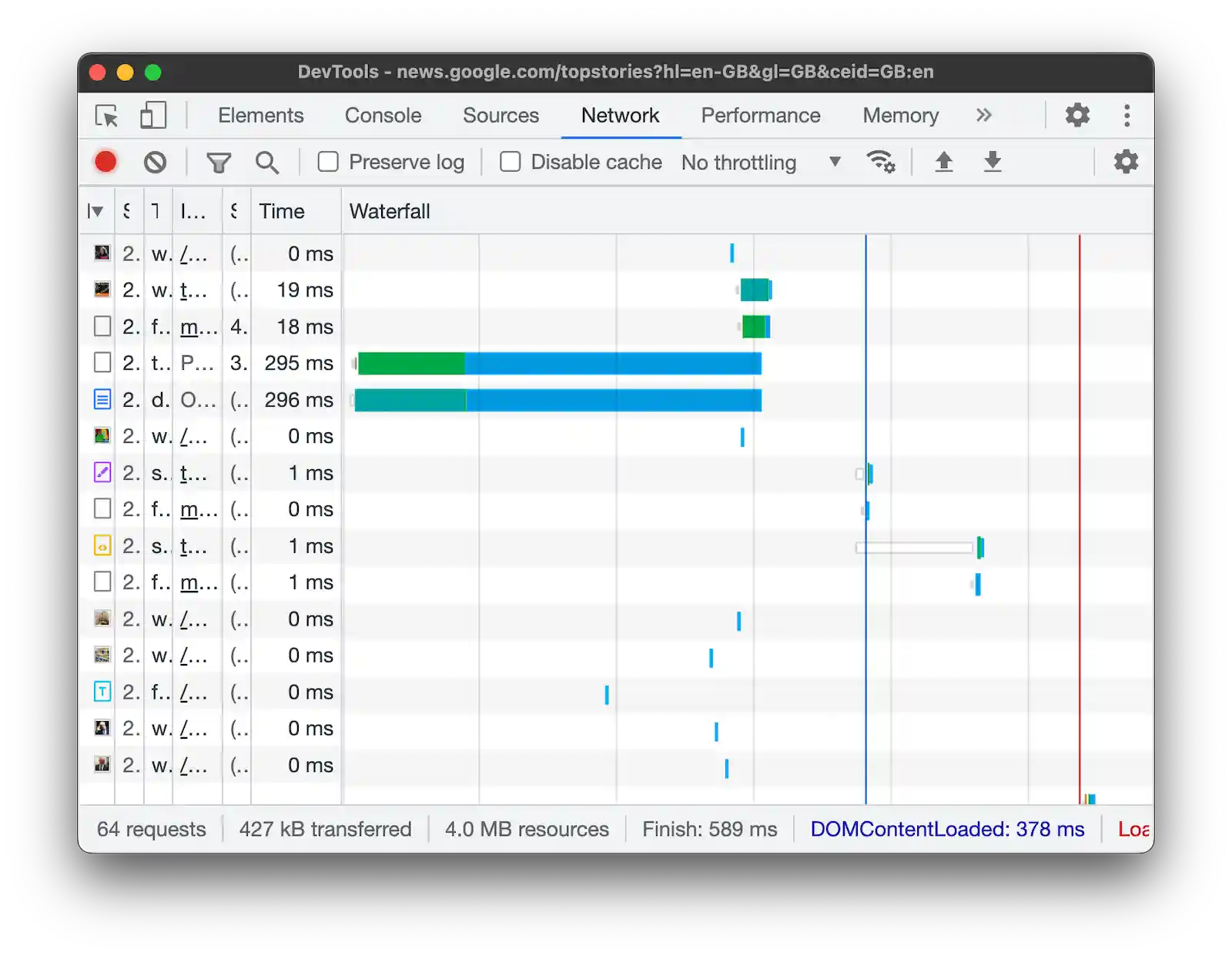Sort requests by the Time column header
Viewport: 1232px width, 956px height.
tap(283, 211)
